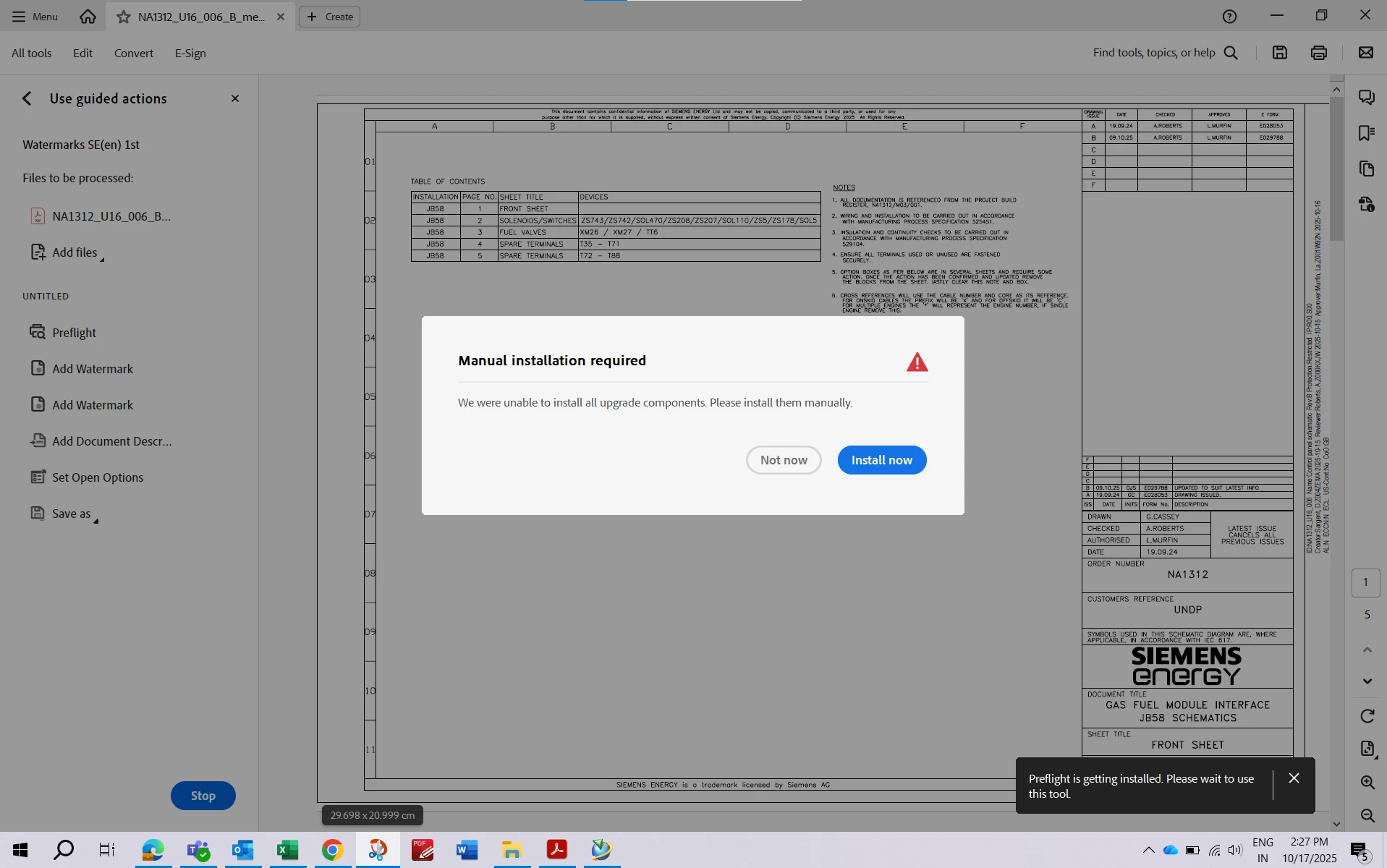Screen dimensions: 1387x868
Task: Expand Save as dropdown step
Action: (64, 513)
